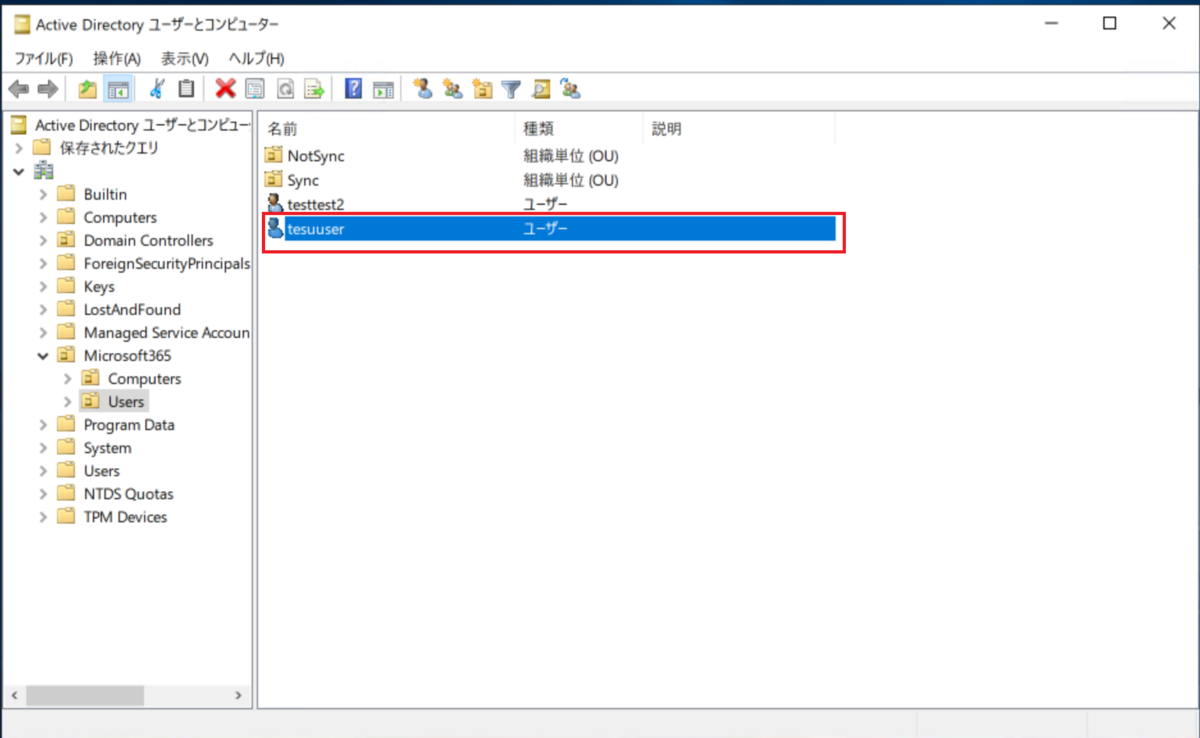Open the 操作(A) menu
Viewport: 1200px width, 738px height.
point(117,59)
